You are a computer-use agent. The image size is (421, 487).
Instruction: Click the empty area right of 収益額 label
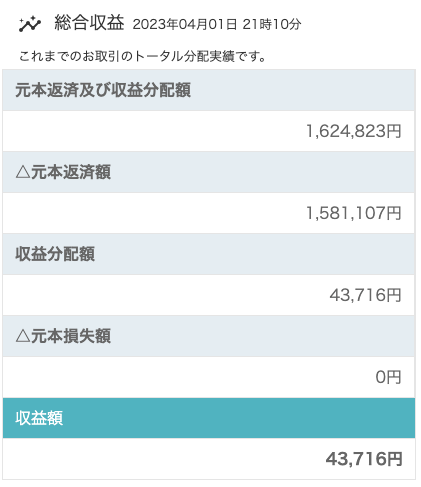[x=238, y=418]
